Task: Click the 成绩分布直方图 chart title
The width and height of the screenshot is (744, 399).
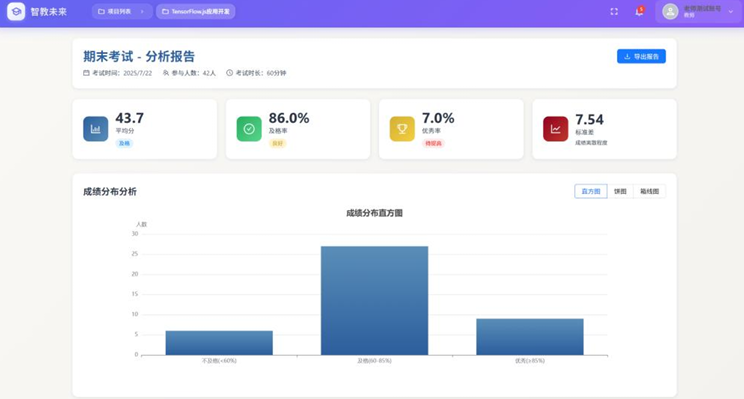Action: pyautogui.click(x=374, y=213)
